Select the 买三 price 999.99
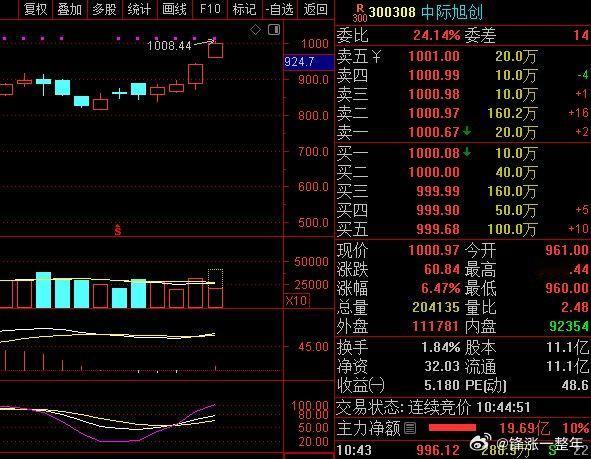The image size is (591, 459). (x=438, y=191)
